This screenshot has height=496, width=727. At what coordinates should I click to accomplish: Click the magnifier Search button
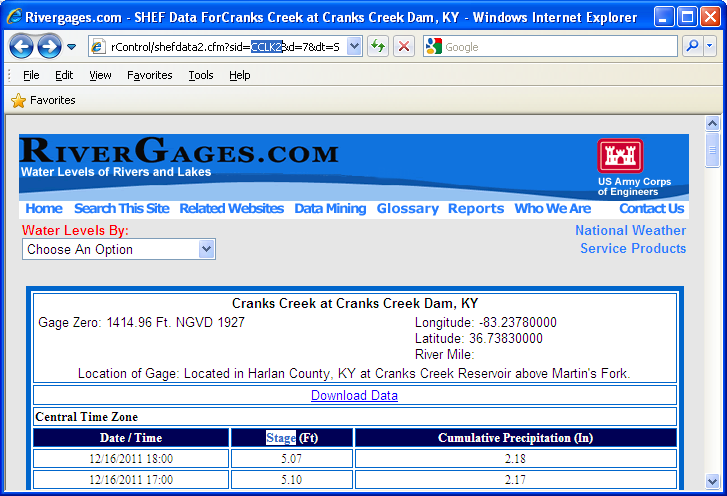click(692, 47)
